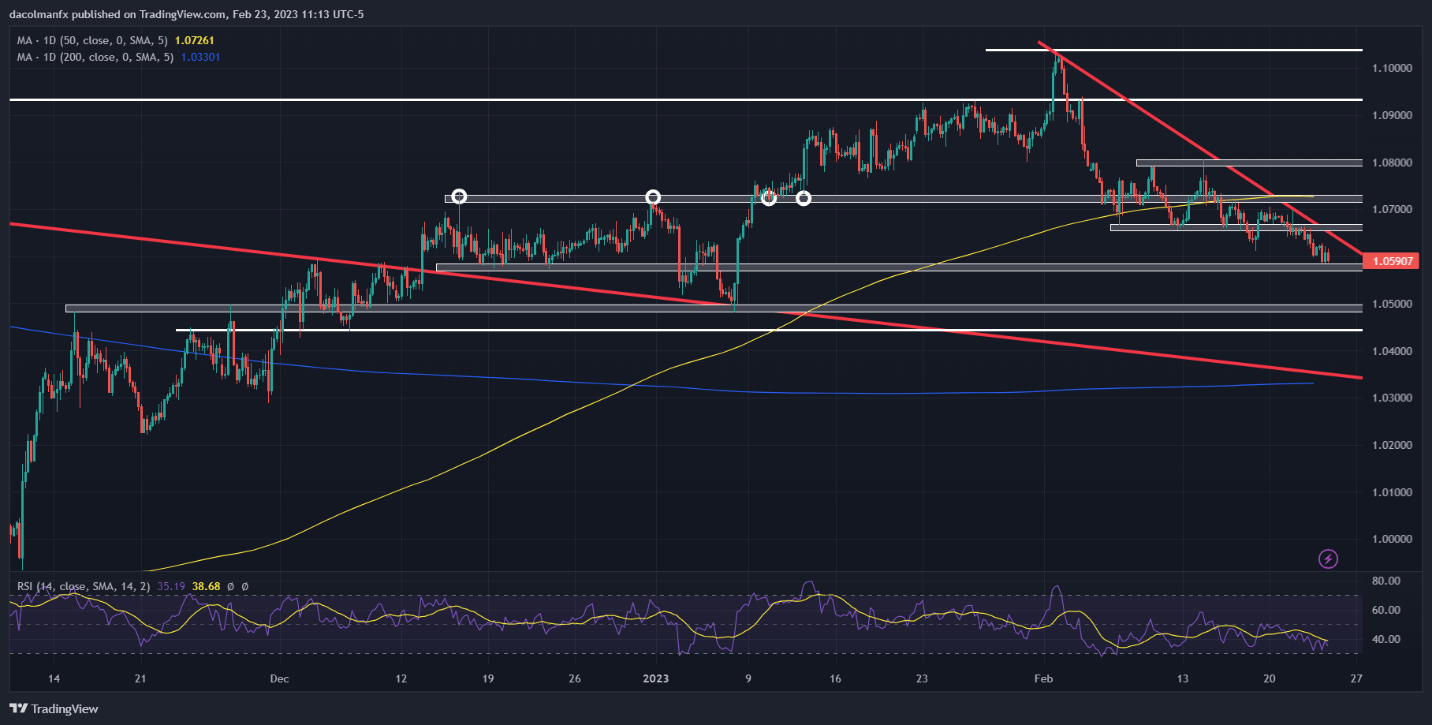This screenshot has height=725, width=1432.
Task: Click the 27 date on time axis
Action: click(x=1354, y=678)
